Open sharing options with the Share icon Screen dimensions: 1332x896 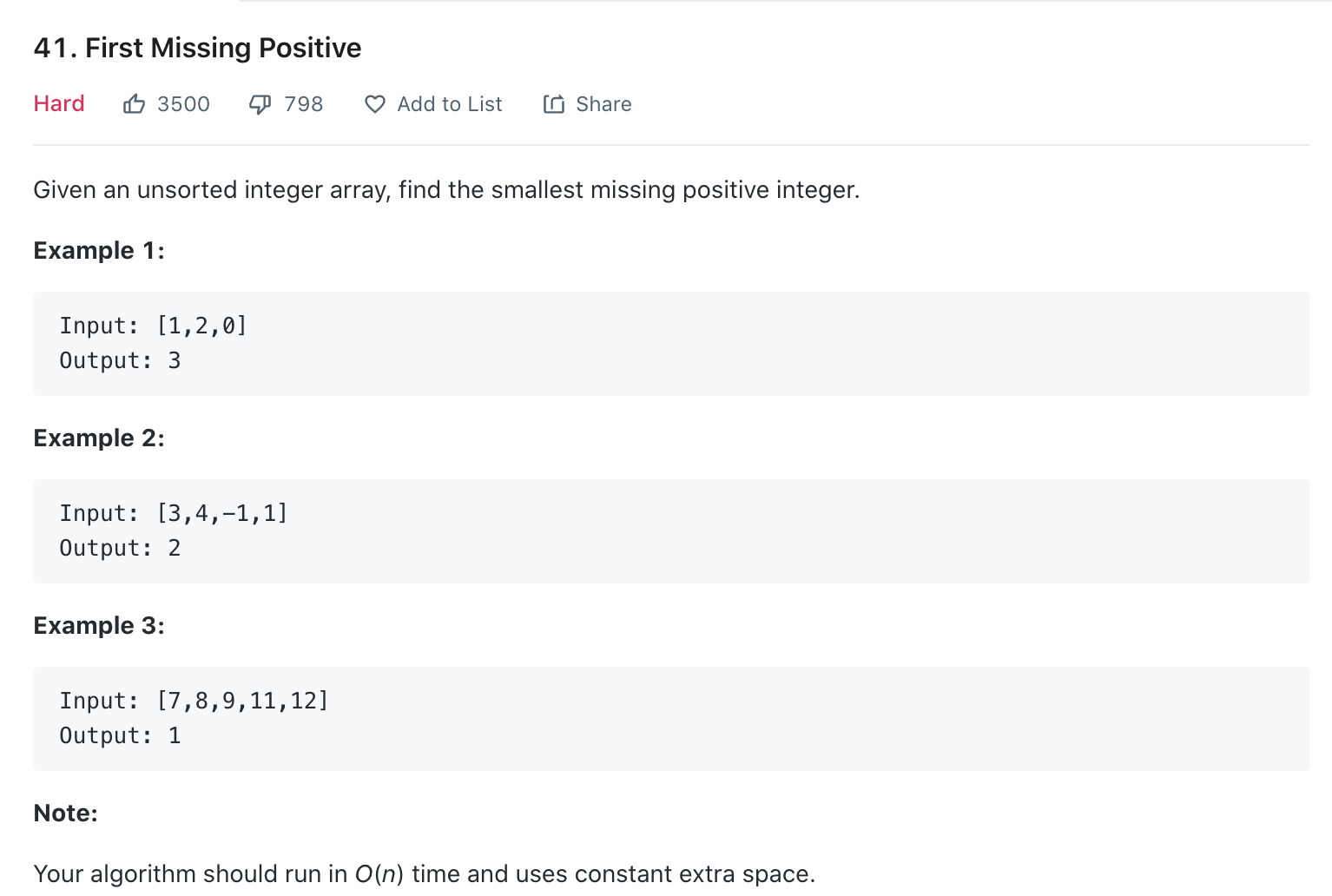click(555, 103)
